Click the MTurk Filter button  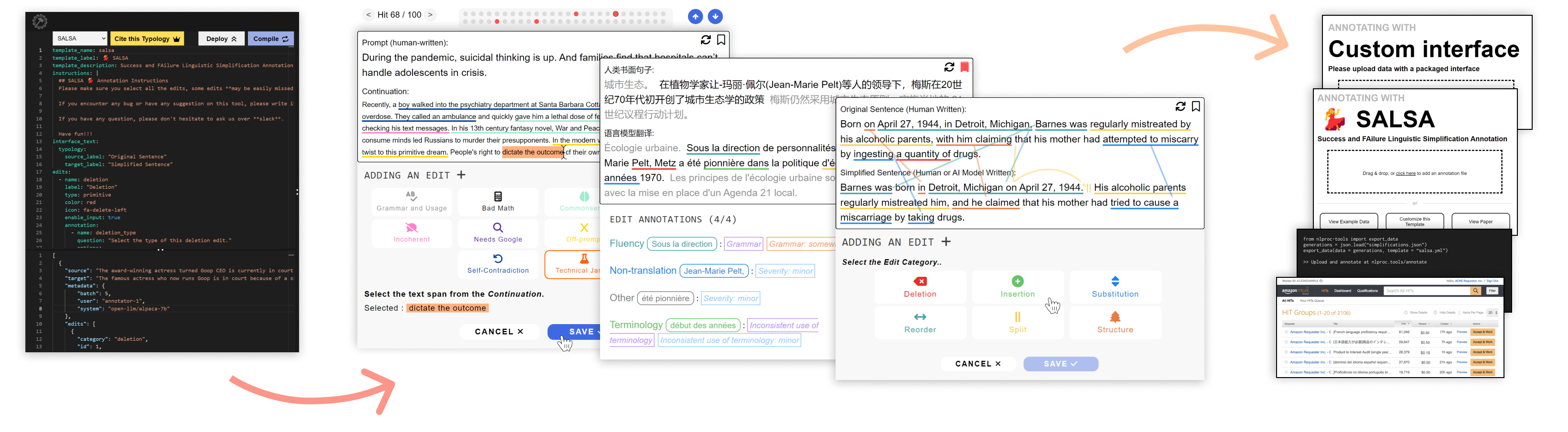[1492, 291]
